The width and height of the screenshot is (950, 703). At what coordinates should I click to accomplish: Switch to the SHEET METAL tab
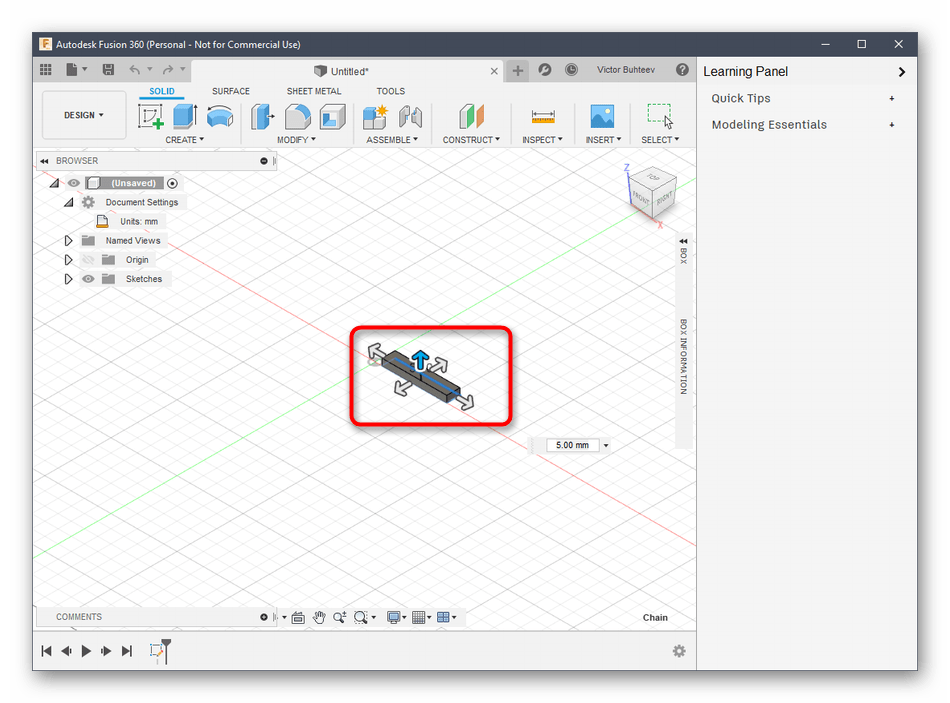click(314, 91)
